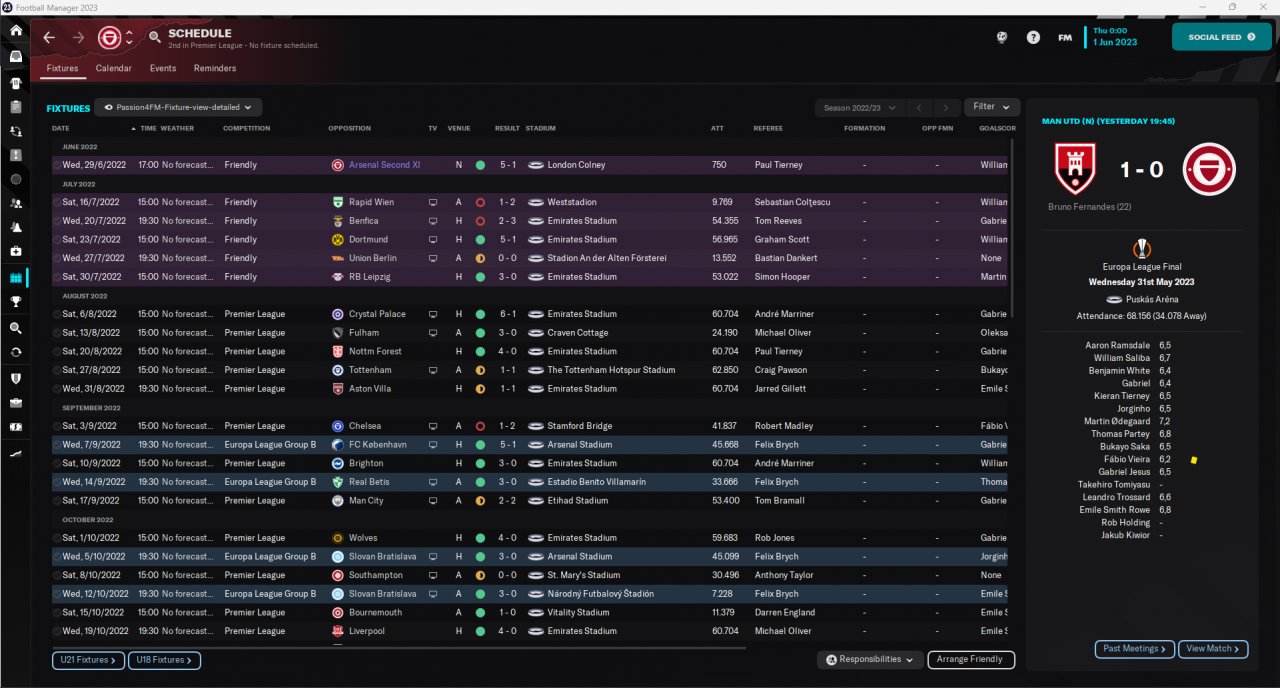Open the Filter dropdown
1280x688 pixels.
click(x=992, y=107)
